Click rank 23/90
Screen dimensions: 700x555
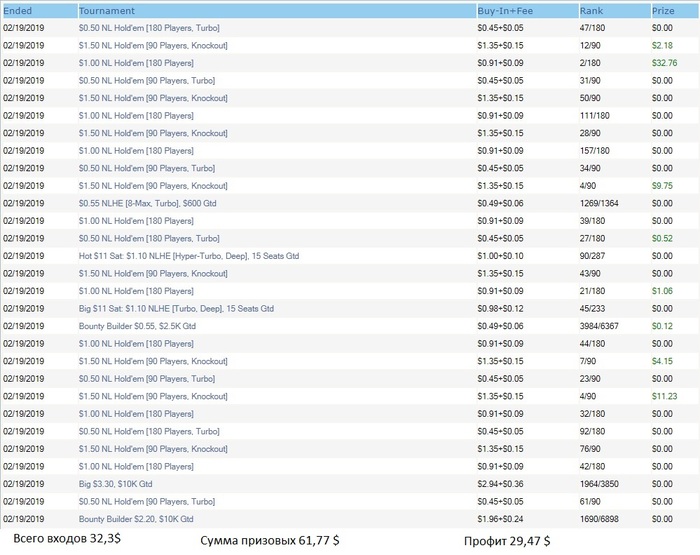click(590, 379)
